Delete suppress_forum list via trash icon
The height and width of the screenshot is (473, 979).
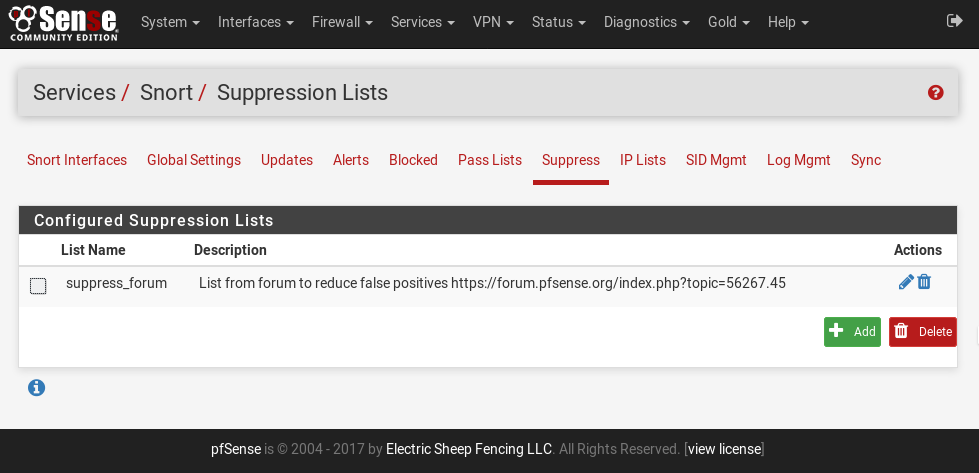[x=925, y=283]
